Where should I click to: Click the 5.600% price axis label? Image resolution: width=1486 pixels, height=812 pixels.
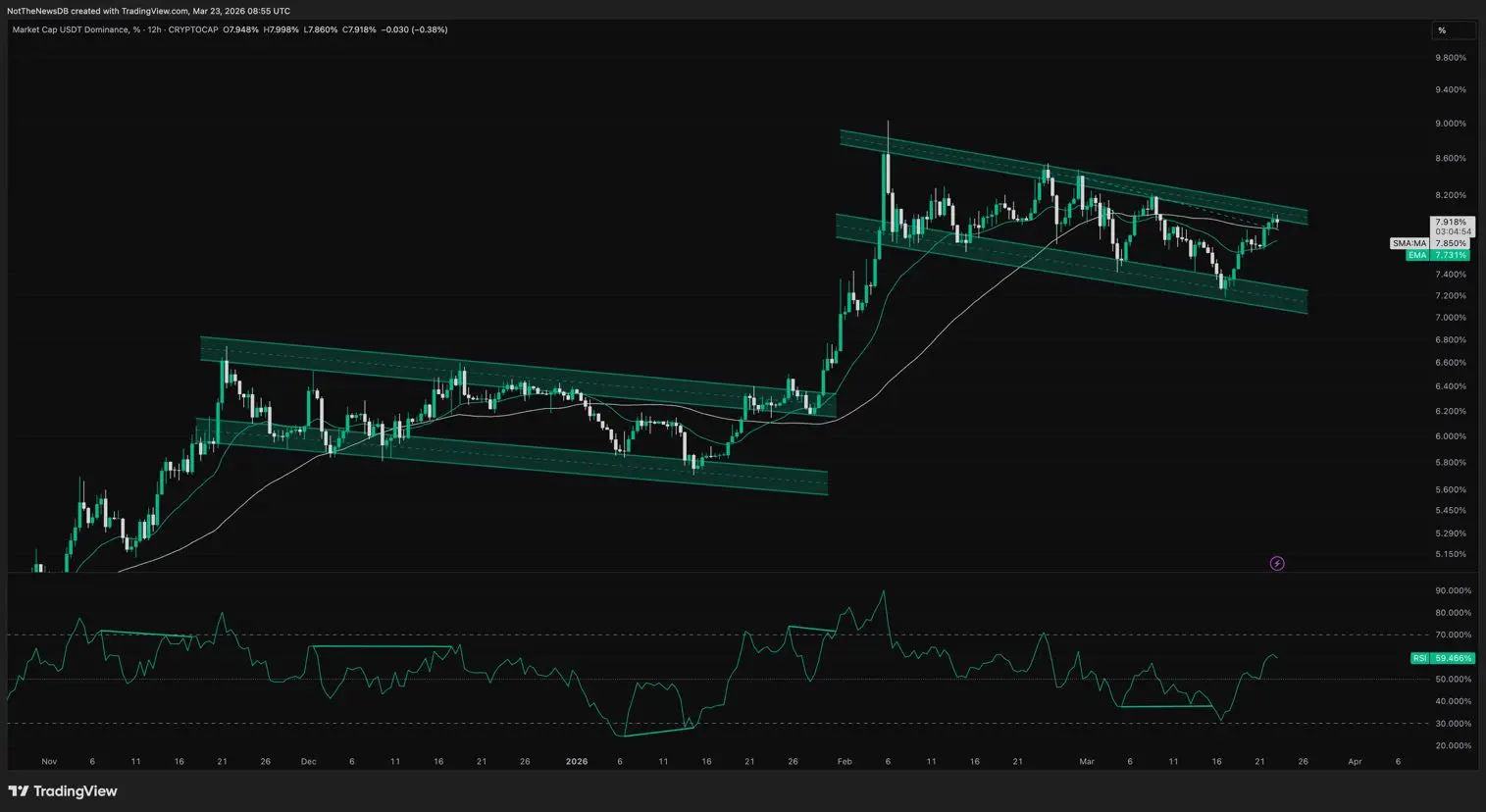[1451, 490]
